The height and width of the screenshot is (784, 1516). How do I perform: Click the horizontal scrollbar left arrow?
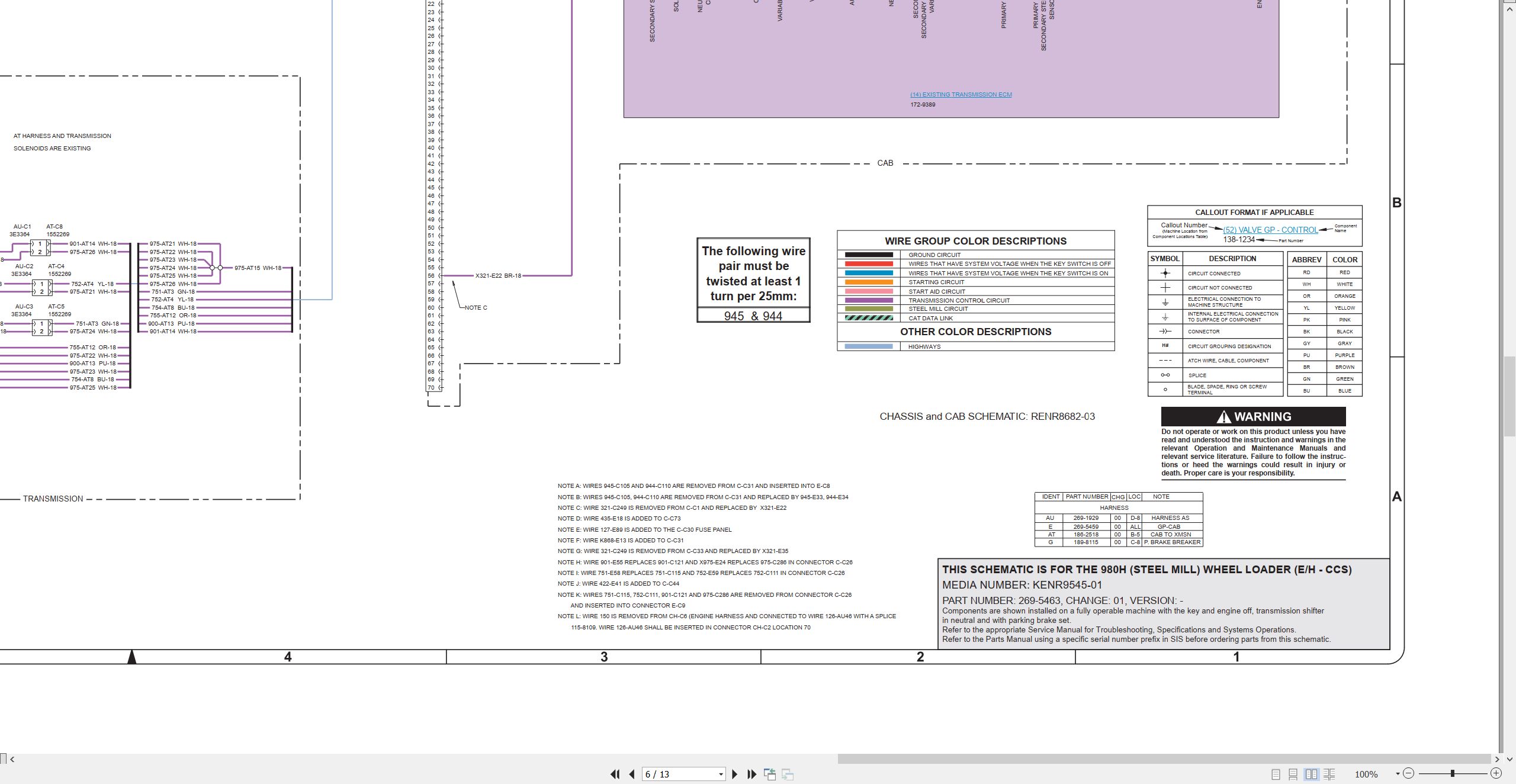tap(12, 759)
